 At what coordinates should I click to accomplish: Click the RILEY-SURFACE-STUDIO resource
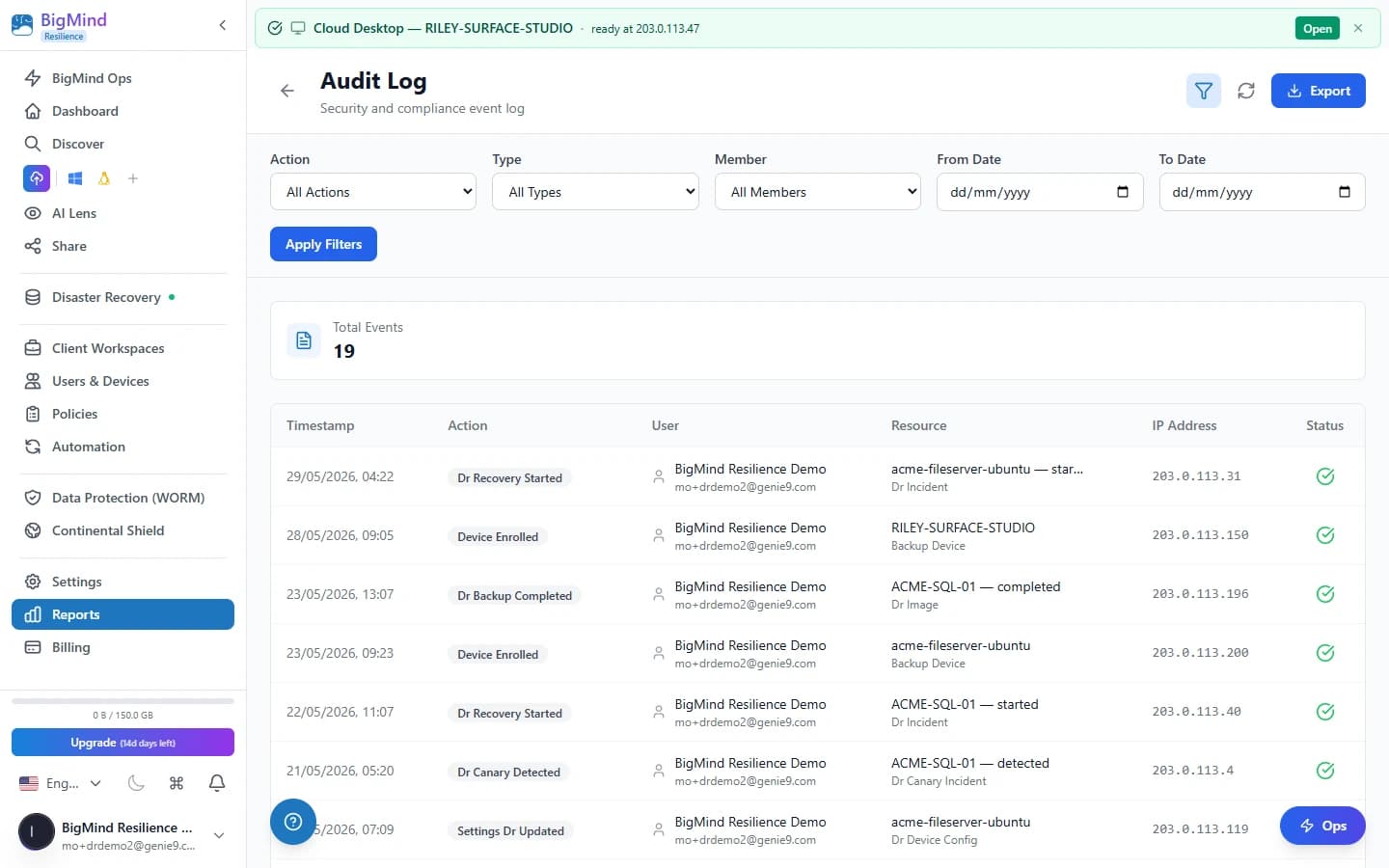click(963, 528)
